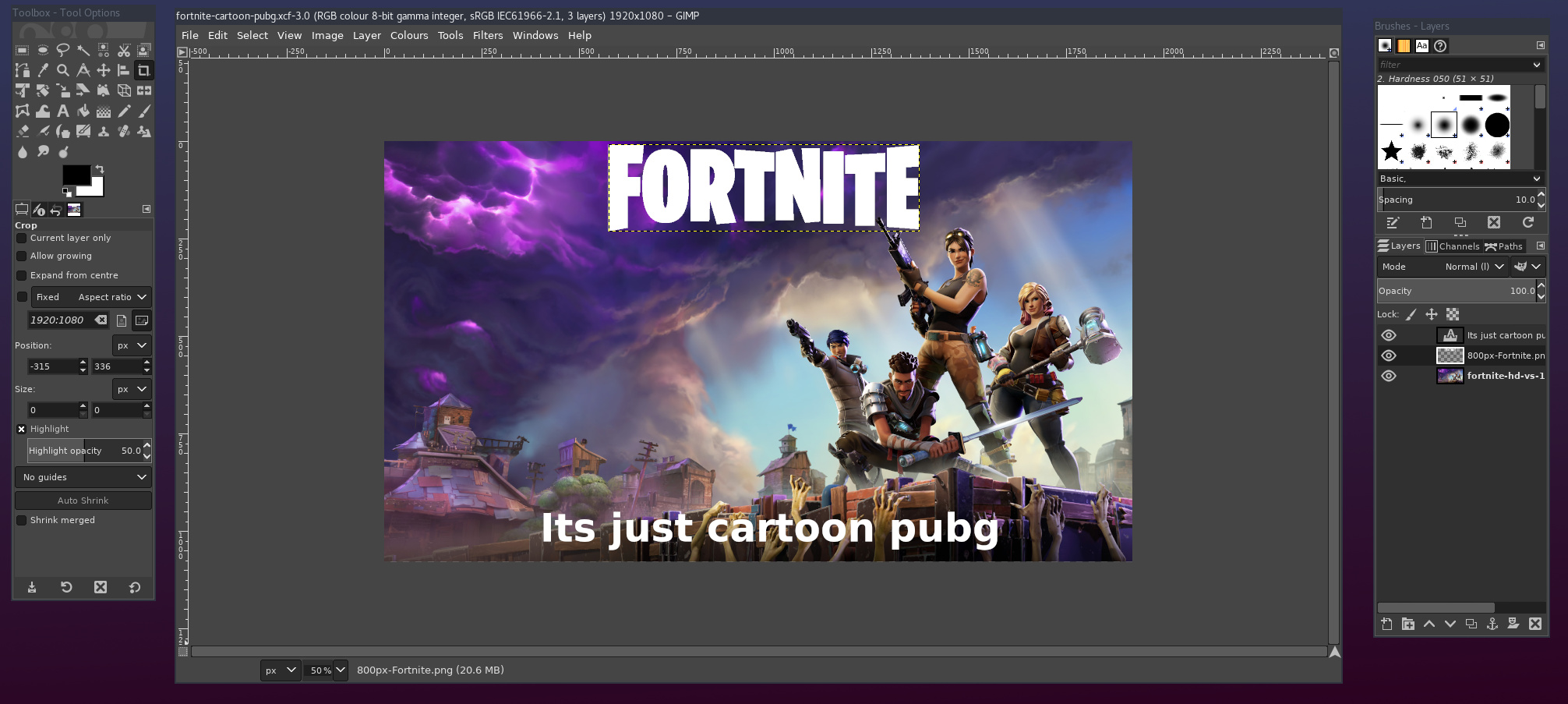Select the Heal bandage tool

[x=124, y=132]
